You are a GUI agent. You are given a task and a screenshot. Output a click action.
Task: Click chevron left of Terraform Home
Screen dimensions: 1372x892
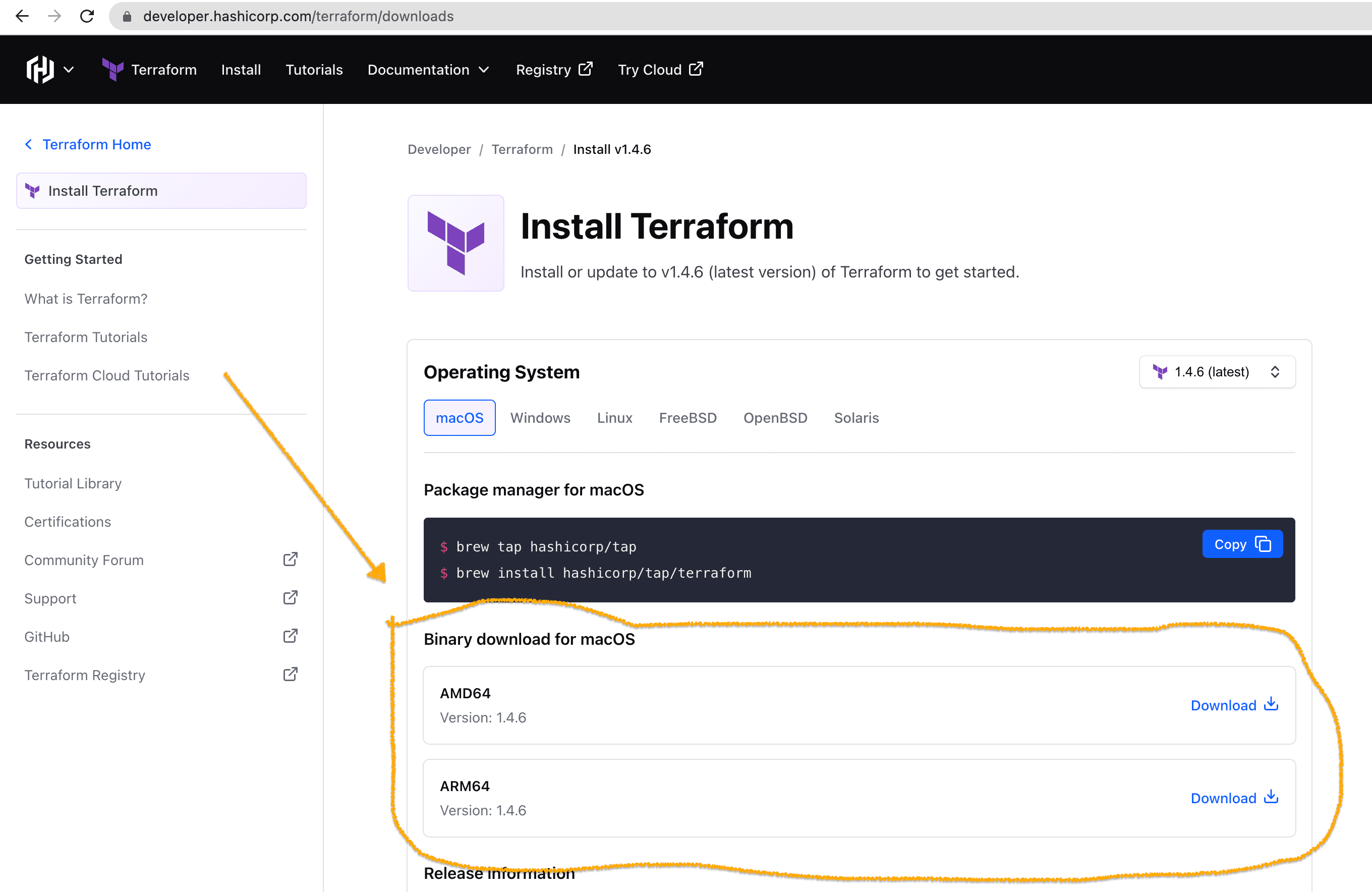coord(28,144)
